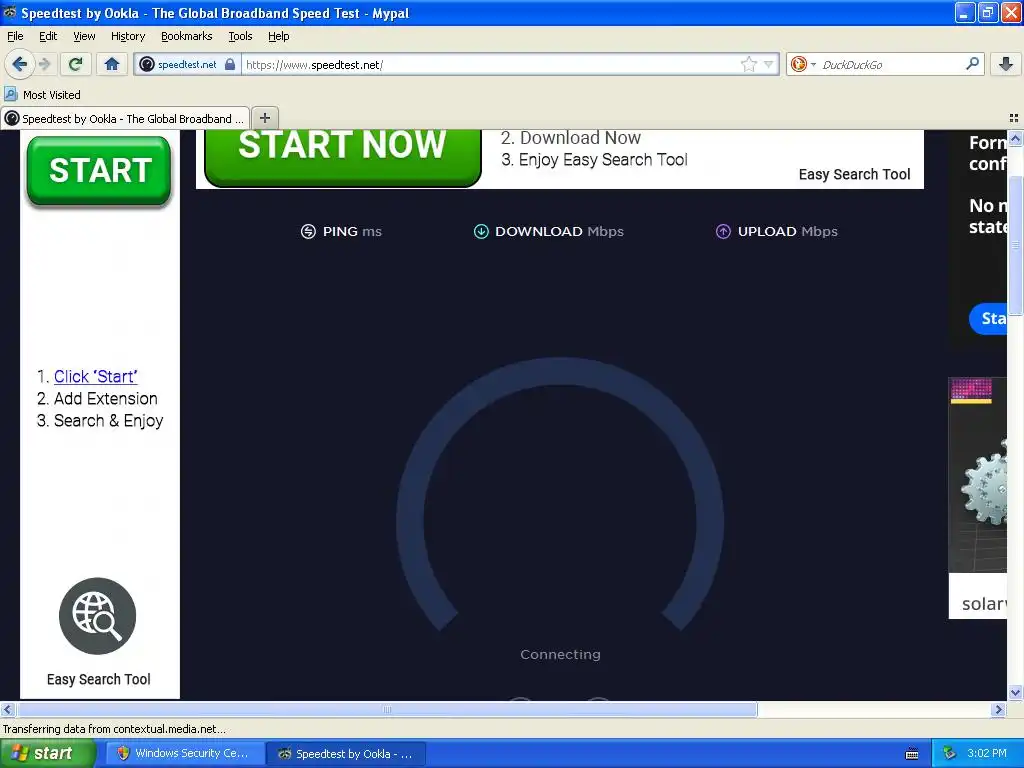Open the URL history dropdown arrow
Screen dimensions: 1024x768
[769, 64]
